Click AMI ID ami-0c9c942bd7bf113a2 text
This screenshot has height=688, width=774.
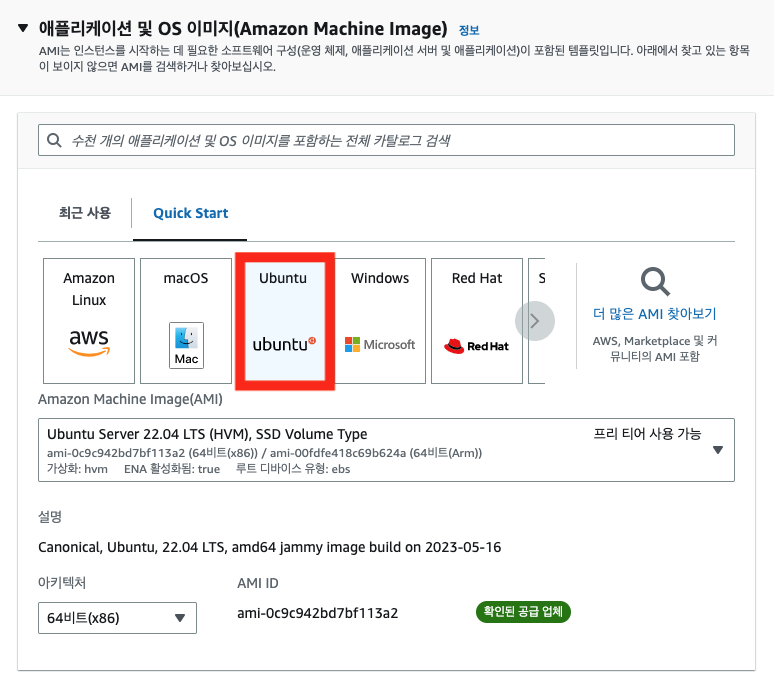(x=317, y=613)
